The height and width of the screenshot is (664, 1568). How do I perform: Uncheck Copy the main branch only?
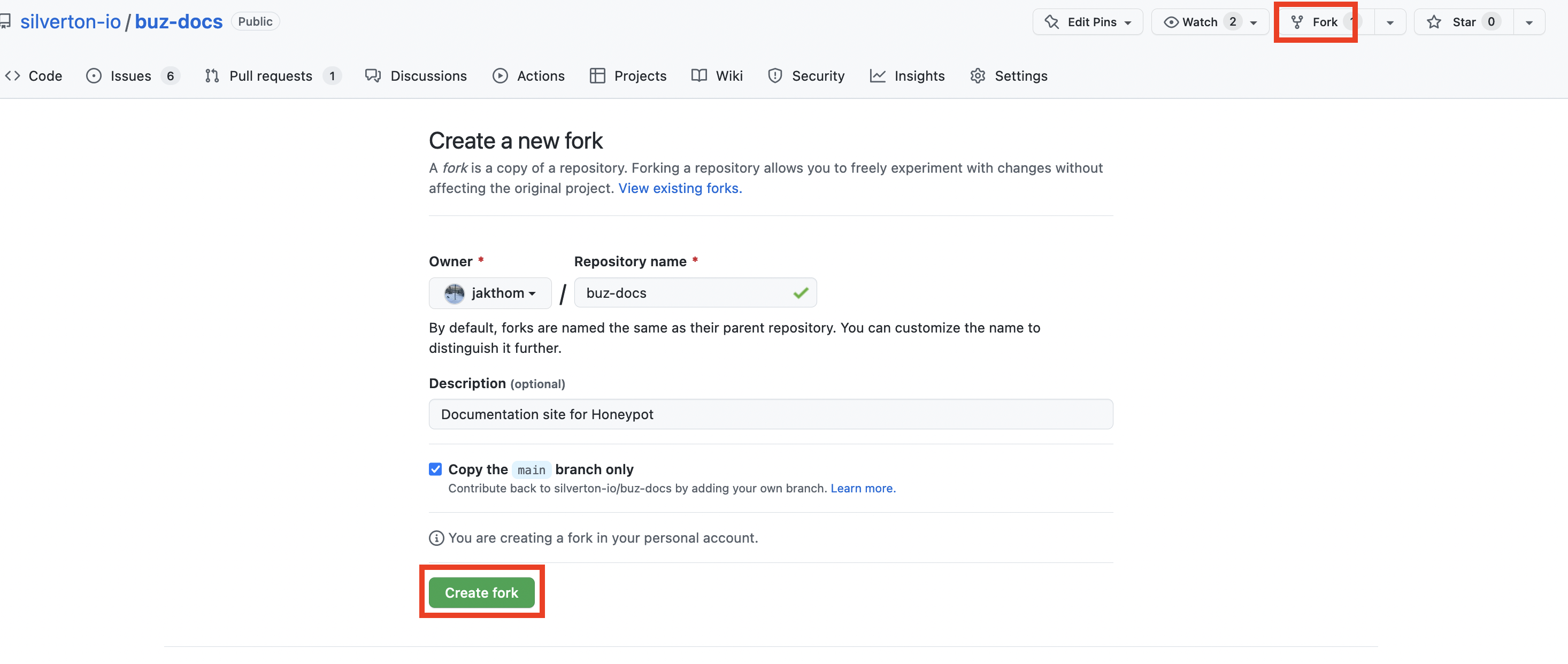tap(435, 469)
